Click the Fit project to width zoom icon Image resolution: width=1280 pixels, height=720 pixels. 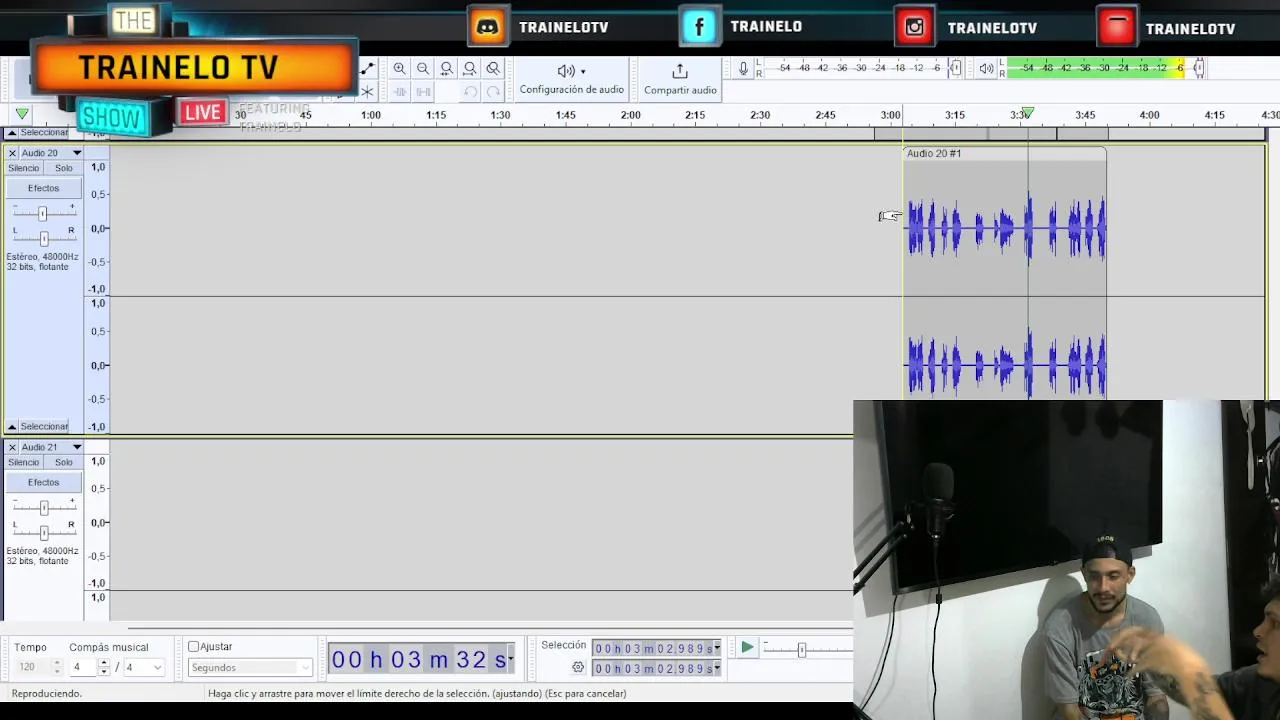470,69
